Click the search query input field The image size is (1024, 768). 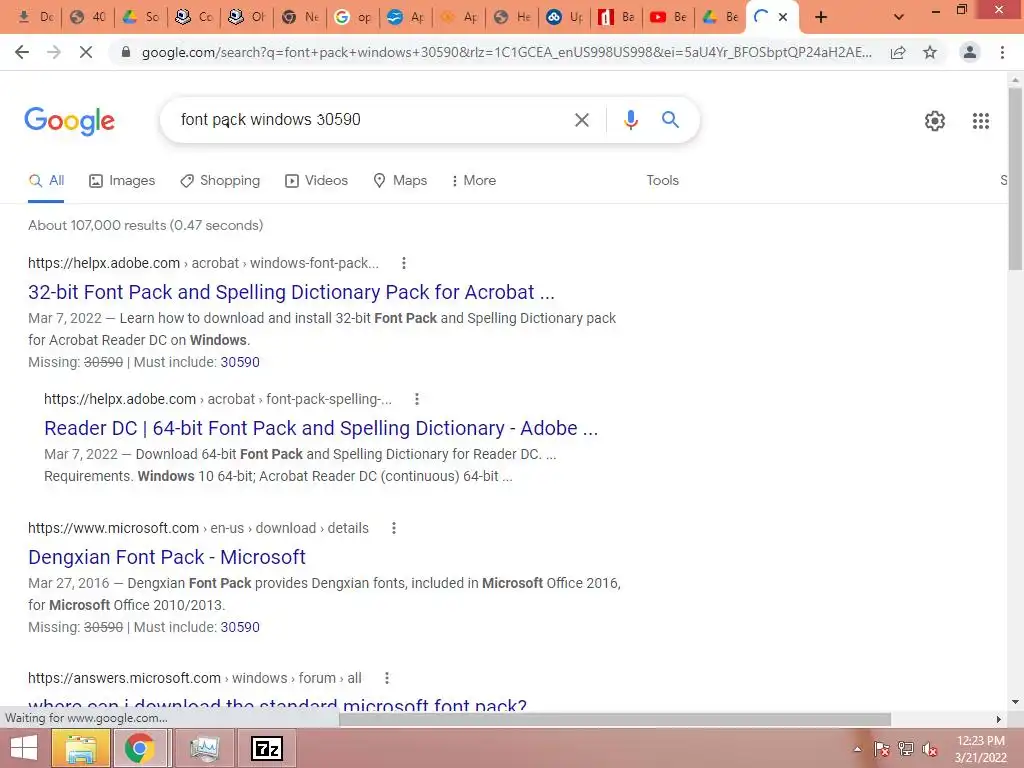coord(372,120)
